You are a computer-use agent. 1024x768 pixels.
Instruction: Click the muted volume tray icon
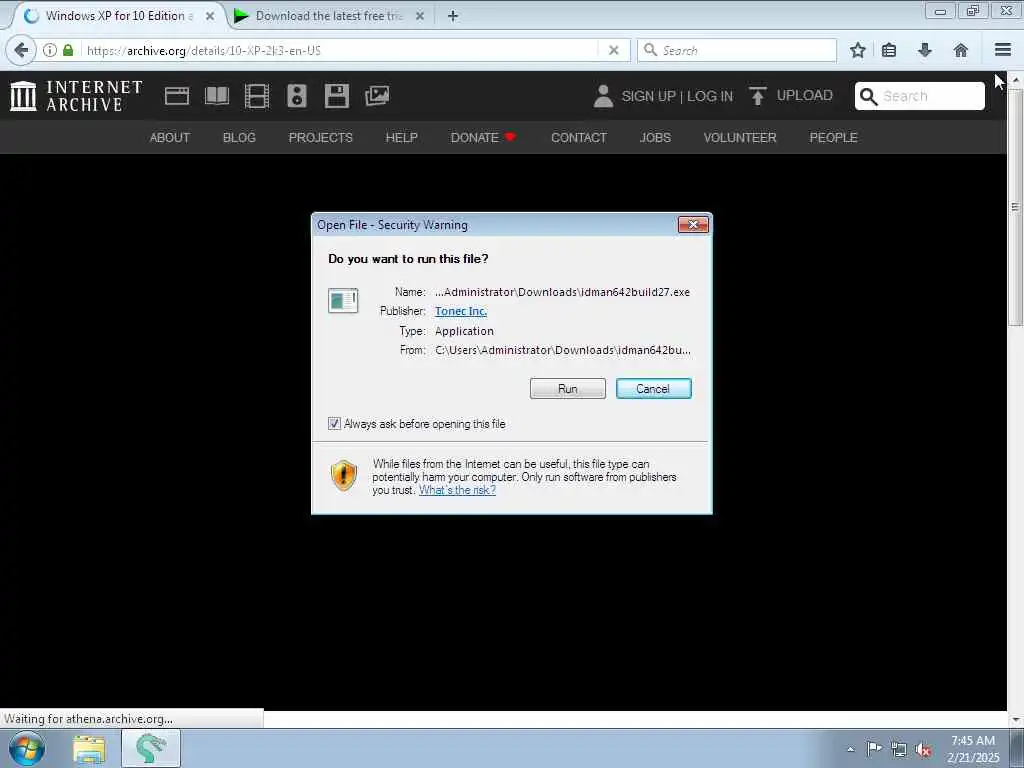click(x=924, y=750)
